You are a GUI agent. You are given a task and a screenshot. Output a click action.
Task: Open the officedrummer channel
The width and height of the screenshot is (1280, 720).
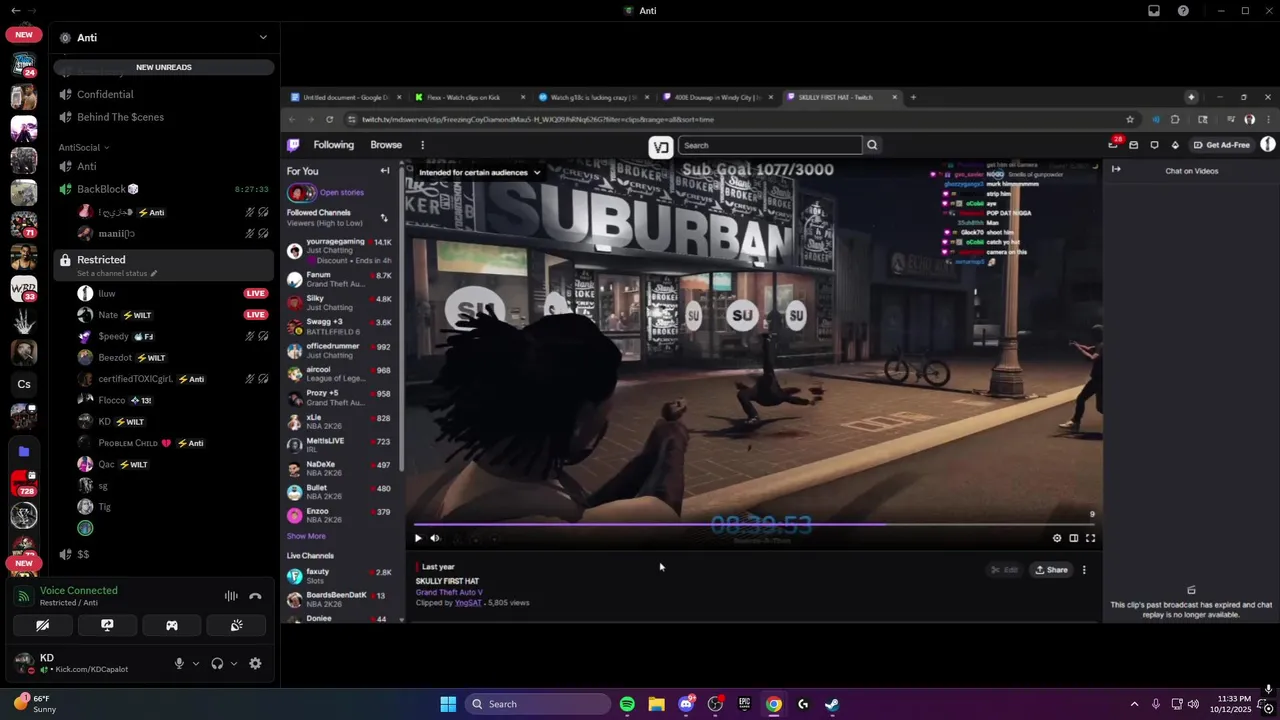point(340,350)
